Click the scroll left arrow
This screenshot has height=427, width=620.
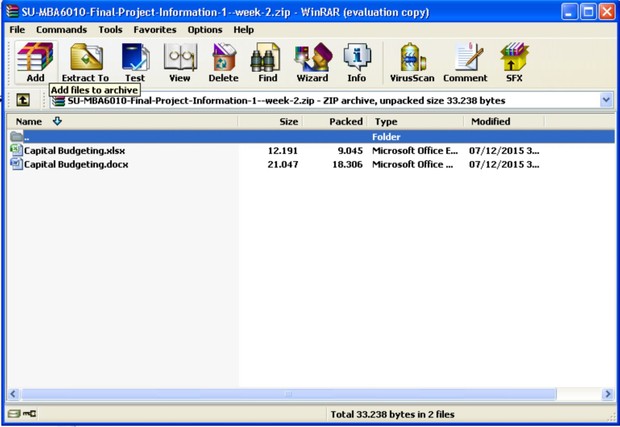13,394
